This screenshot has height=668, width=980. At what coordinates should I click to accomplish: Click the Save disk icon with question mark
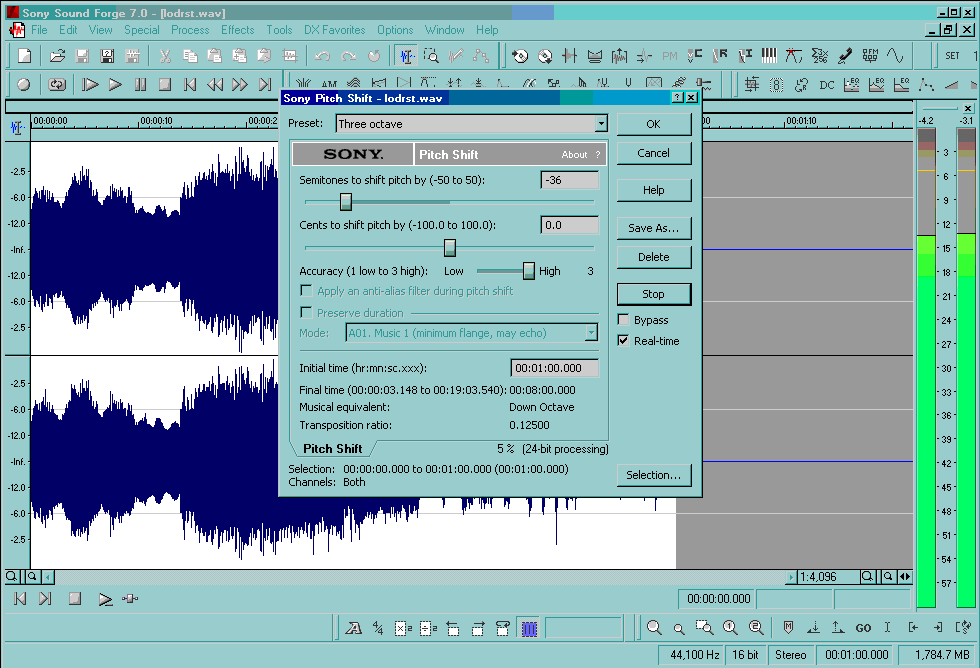(107, 56)
